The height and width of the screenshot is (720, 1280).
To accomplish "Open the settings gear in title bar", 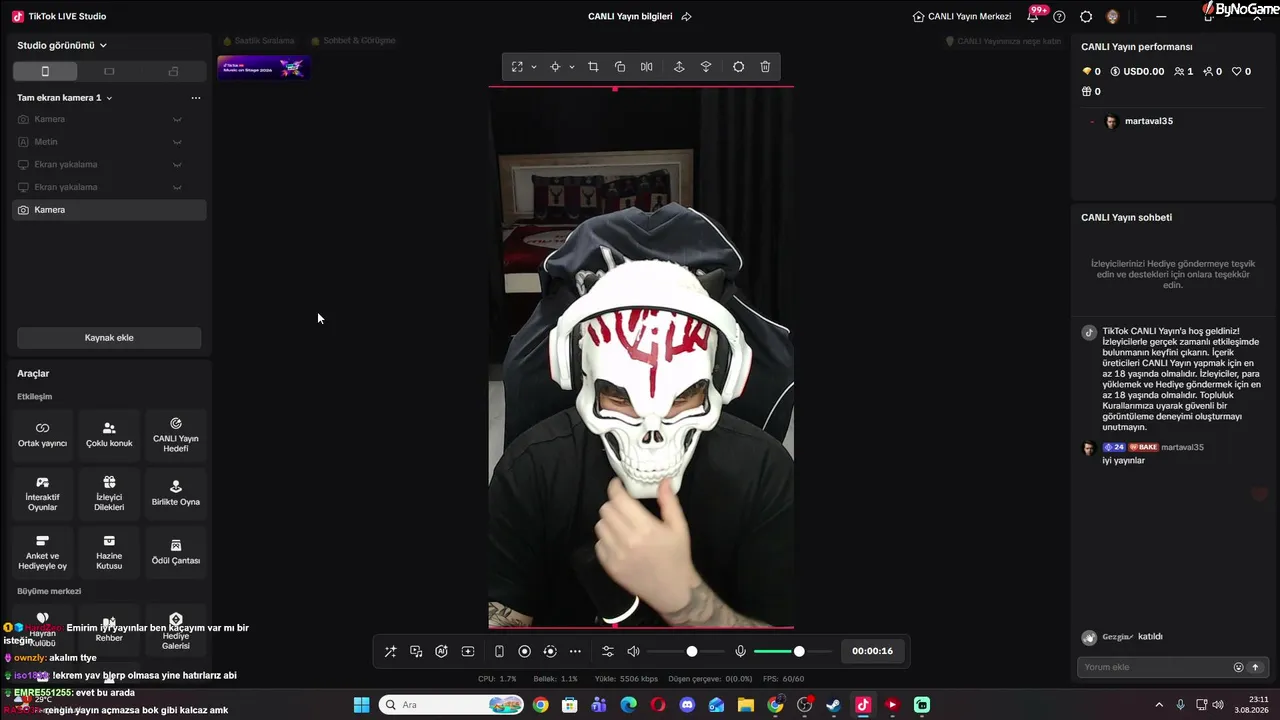I will 1086,16.
